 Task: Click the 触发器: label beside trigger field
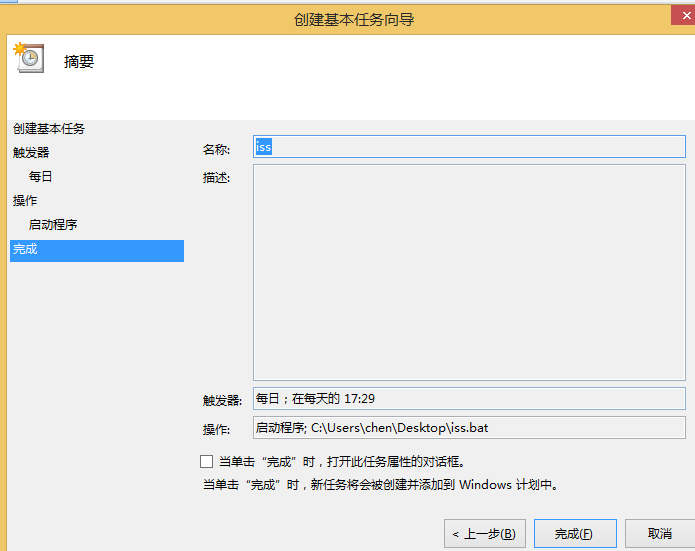pyautogui.click(x=222, y=400)
